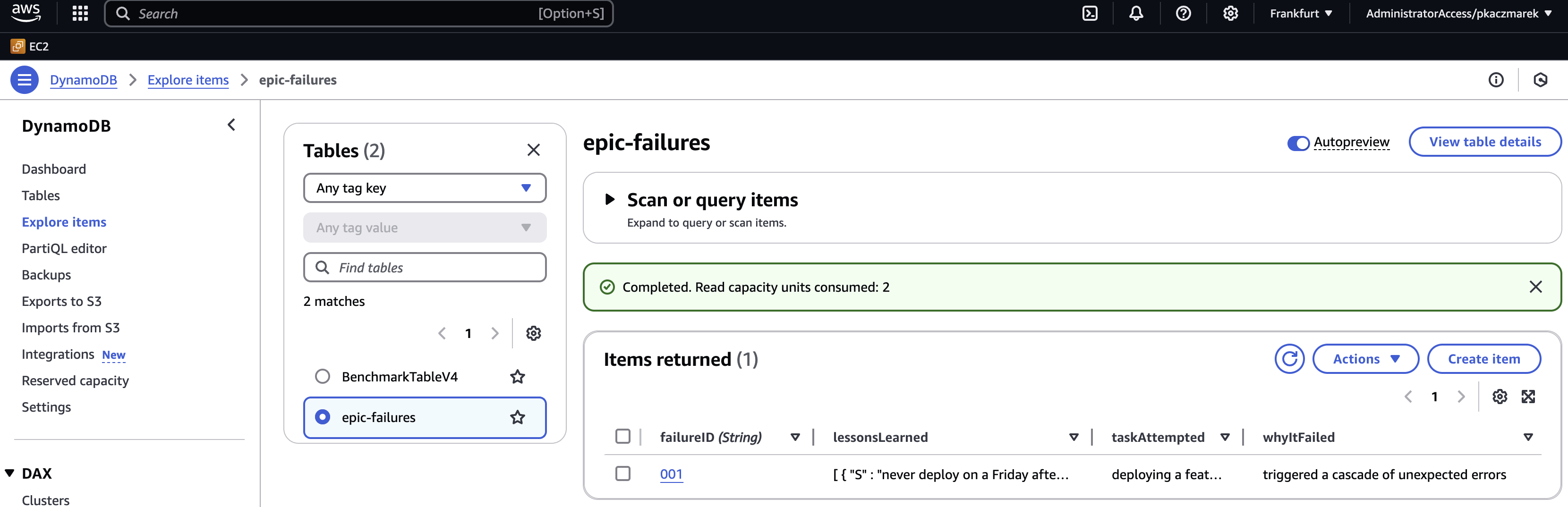Toggle the DynamoDB hamburger navigation menu
Image resolution: width=1568 pixels, height=507 pixels.
[25, 80]
